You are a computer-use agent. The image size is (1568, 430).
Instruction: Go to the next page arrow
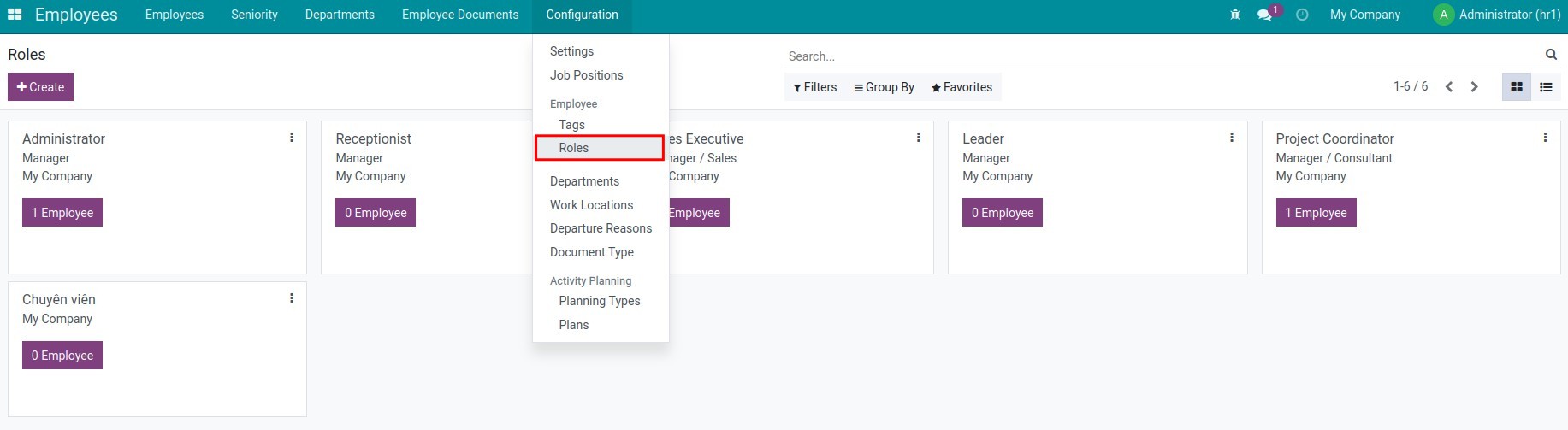(x=1474, y=87)
